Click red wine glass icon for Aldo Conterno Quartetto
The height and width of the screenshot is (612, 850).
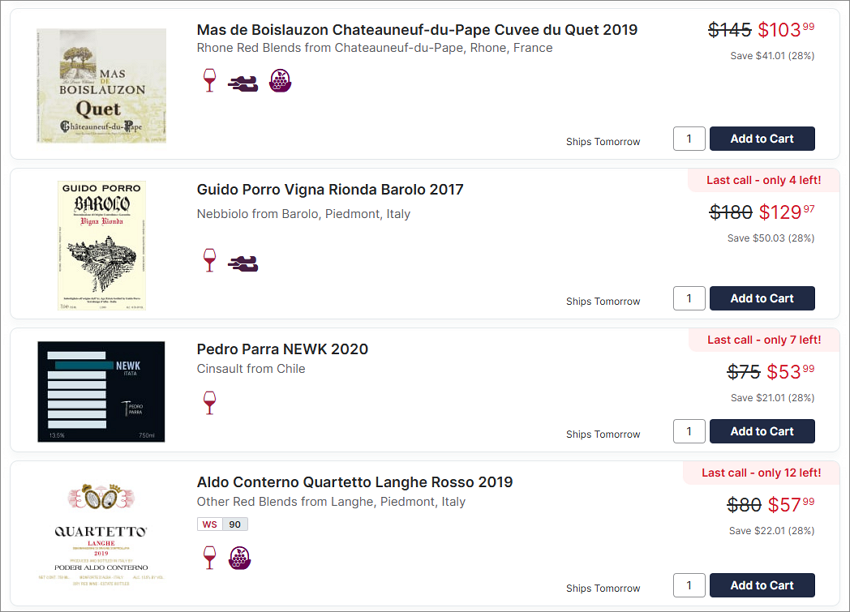(209, 557)
